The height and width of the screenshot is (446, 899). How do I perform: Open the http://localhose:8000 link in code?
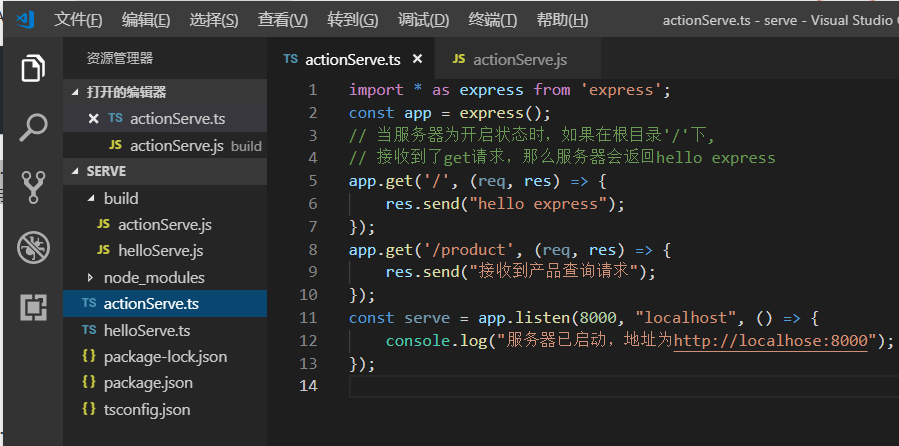(x=771, y=341)
